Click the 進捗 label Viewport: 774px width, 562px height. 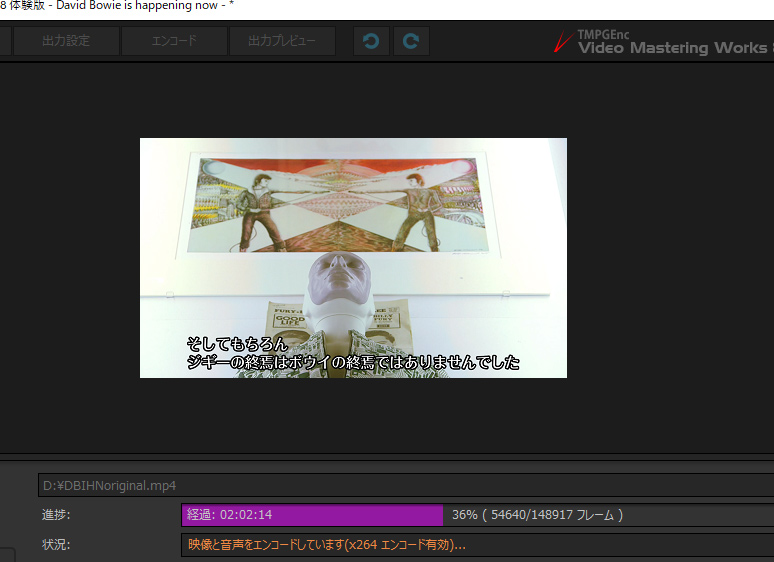point(56,515)
